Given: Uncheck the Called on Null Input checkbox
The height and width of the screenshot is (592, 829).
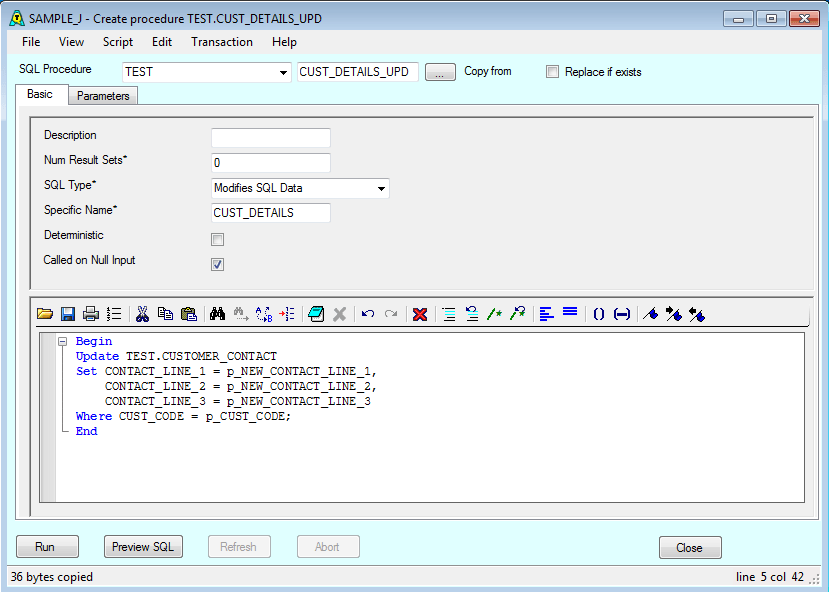Looking at the screenshot, I should coord(217,264).
